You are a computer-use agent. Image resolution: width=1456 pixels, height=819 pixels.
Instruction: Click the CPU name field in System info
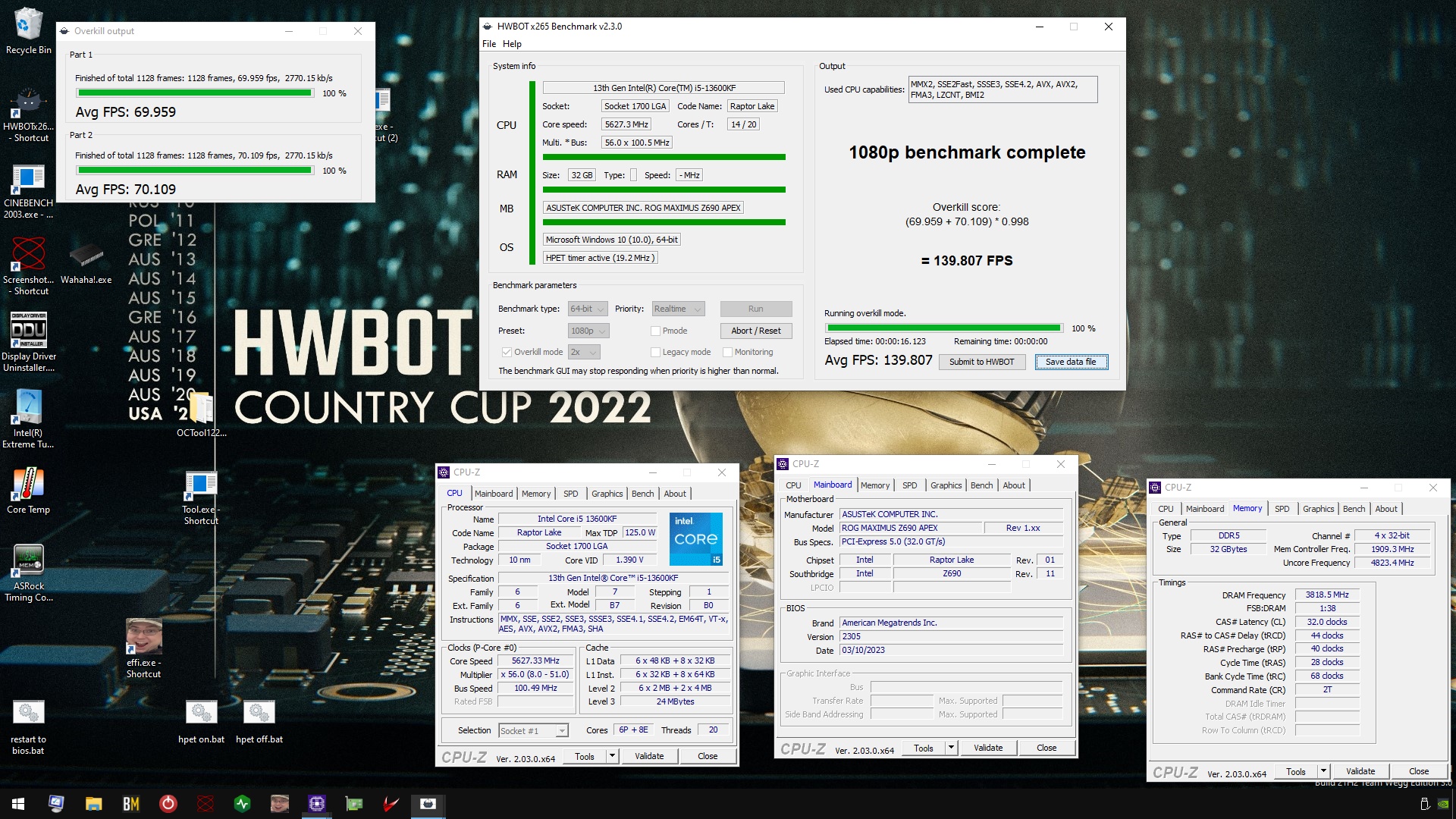(664, 88)
